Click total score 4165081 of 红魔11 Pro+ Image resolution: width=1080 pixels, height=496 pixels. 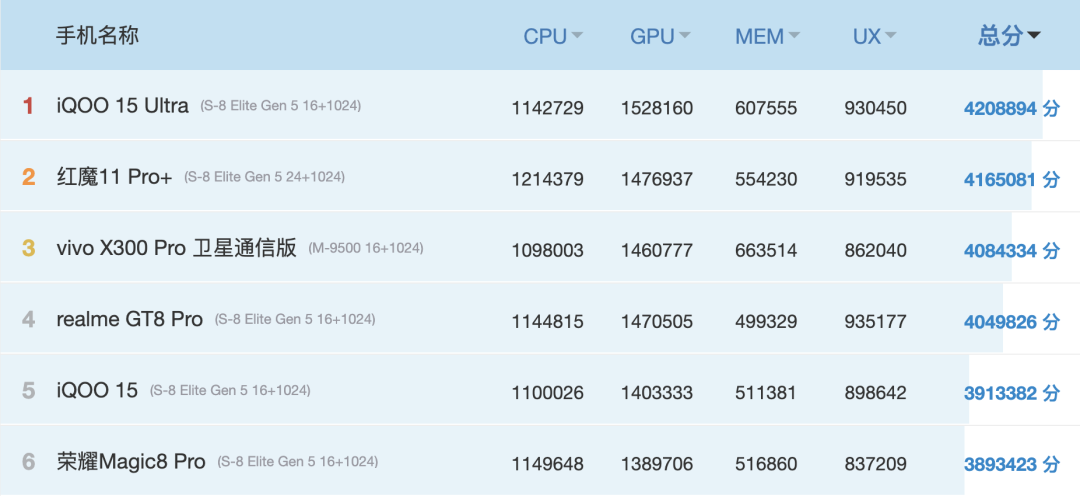click(1000, 180)
